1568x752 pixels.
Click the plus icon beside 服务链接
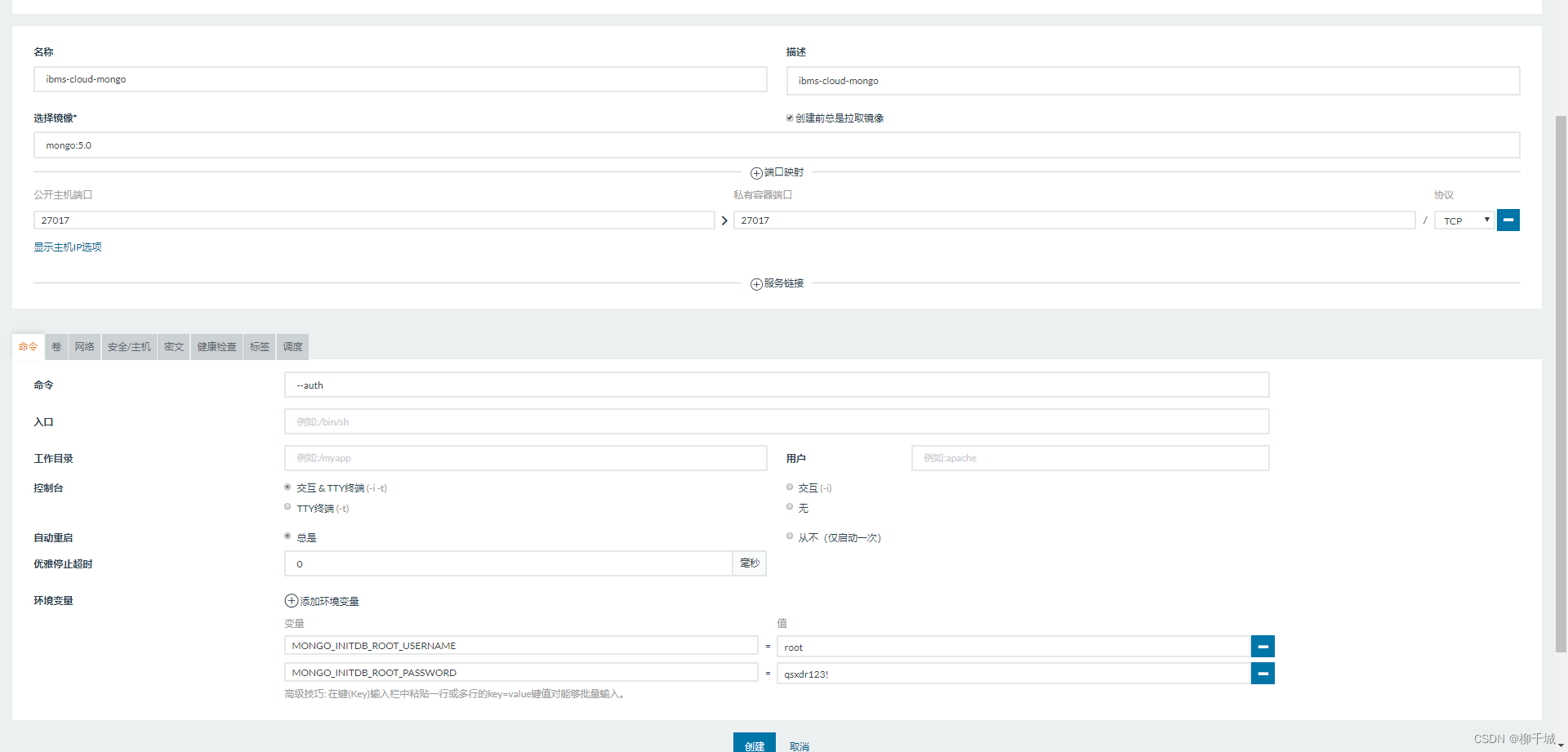tap(756, 284)
